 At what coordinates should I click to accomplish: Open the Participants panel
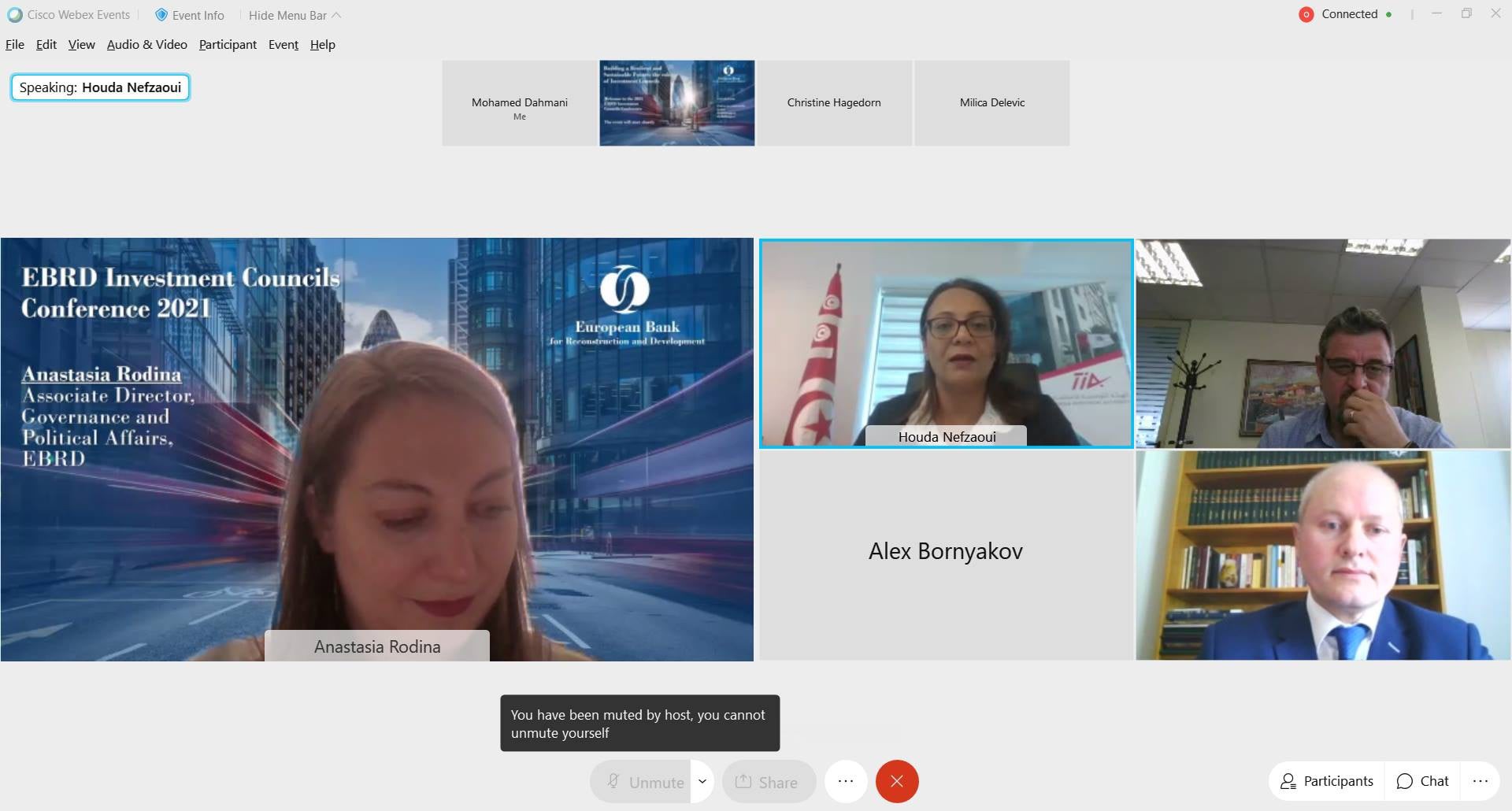tap(1327, 781)
